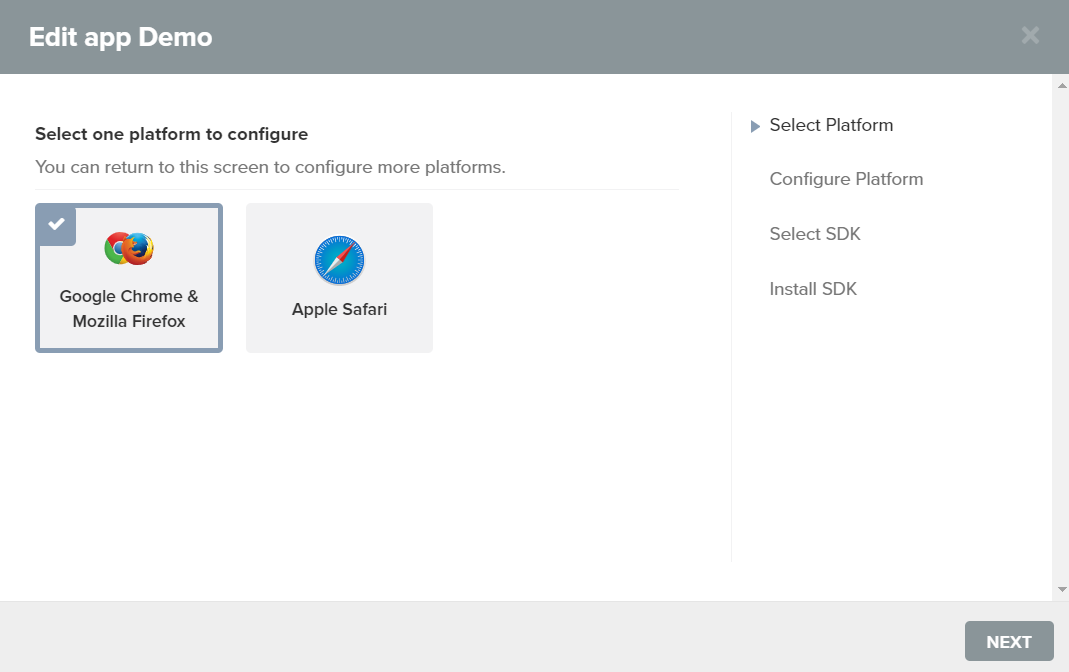Click the Chrome and Firefox browser logo
1069x672 pixels.
point(129,248)
